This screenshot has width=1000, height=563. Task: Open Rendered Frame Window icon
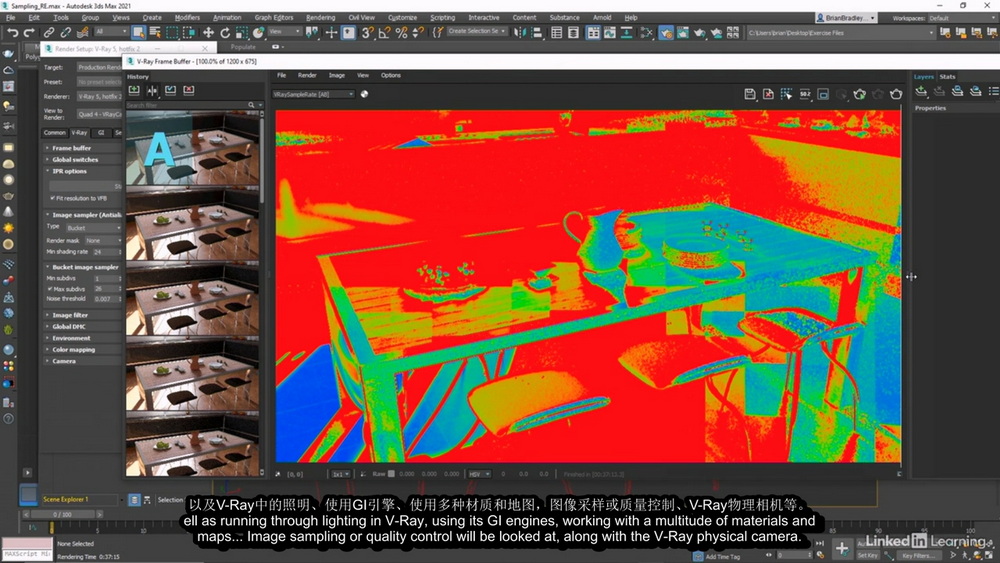[x=682, y=33]
